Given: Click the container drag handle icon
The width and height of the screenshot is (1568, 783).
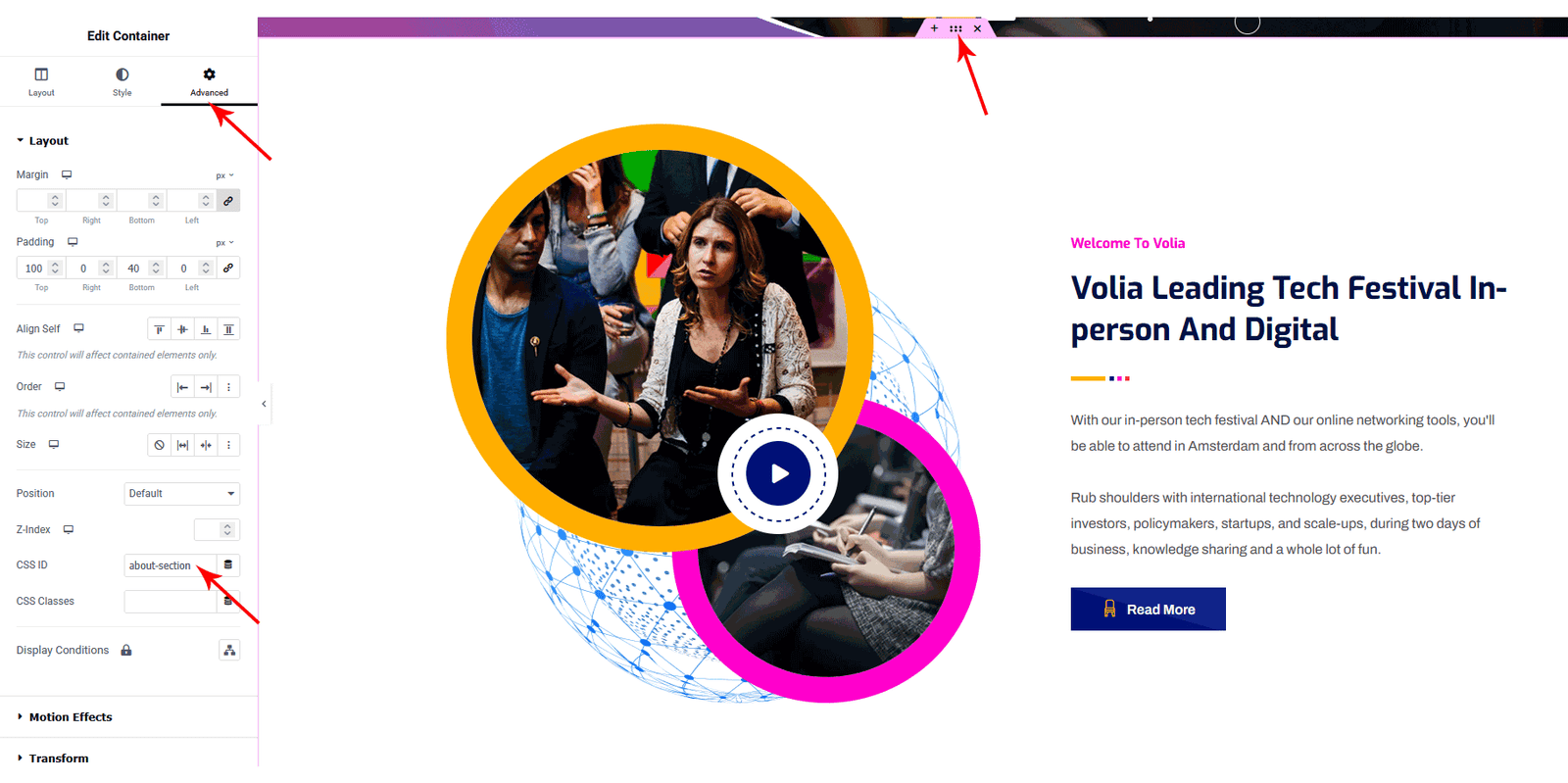Looking at the screenshot, I should pos(955,28).
